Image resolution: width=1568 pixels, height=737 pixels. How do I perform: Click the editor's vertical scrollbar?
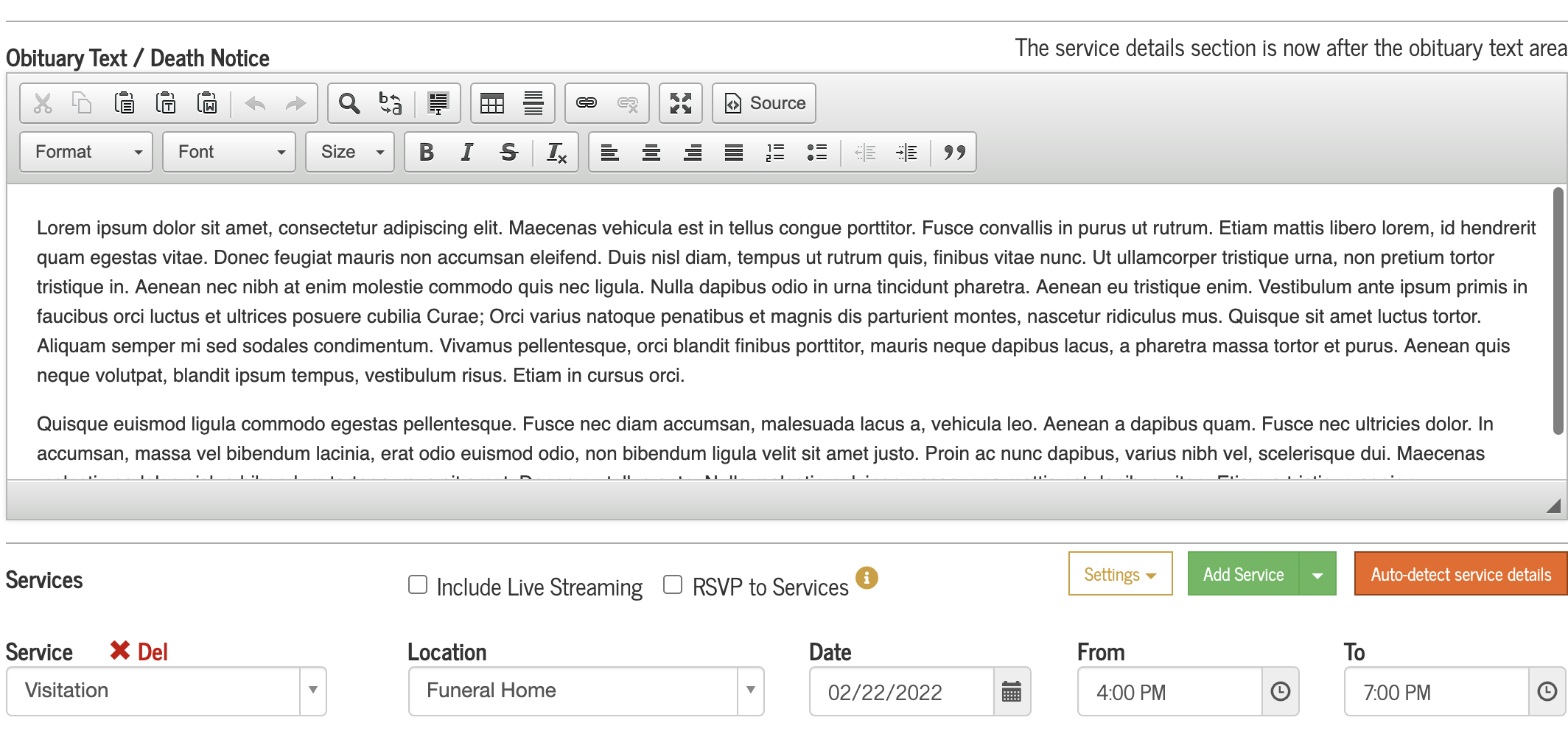point(1558,310)
